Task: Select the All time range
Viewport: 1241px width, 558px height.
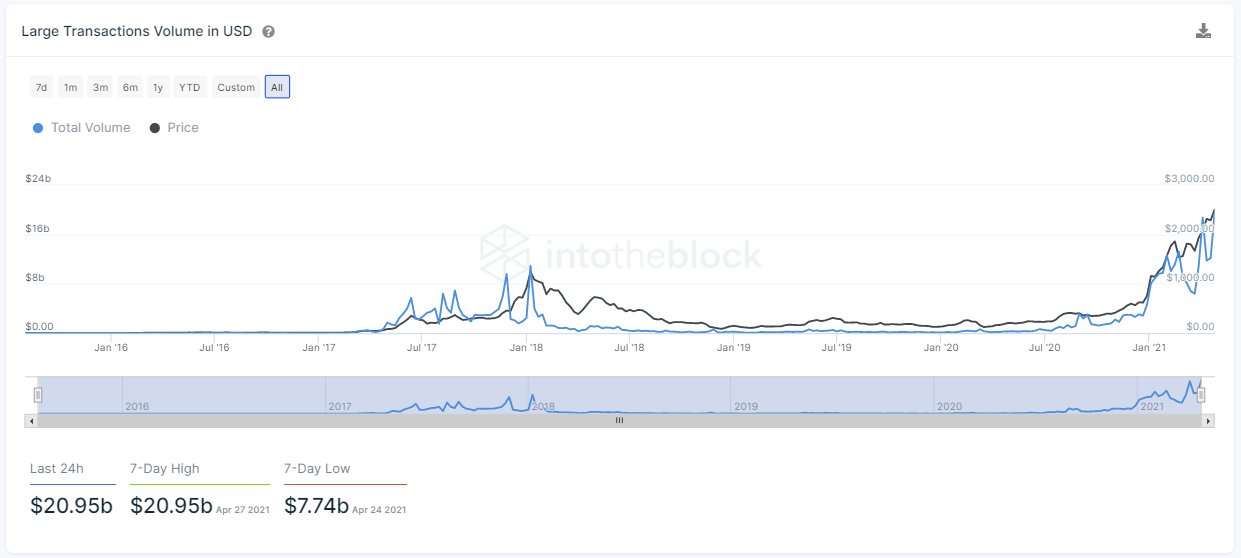Action: click(277, 88)
